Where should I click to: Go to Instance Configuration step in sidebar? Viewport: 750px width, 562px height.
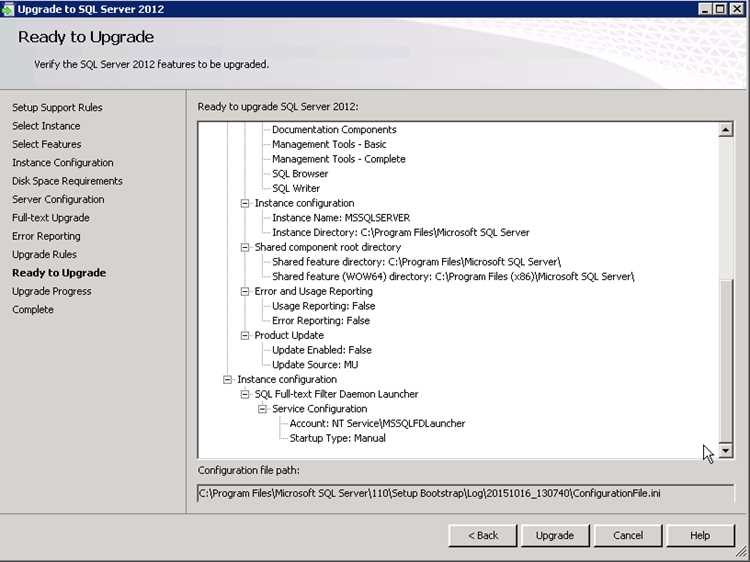tap(63, 163)
